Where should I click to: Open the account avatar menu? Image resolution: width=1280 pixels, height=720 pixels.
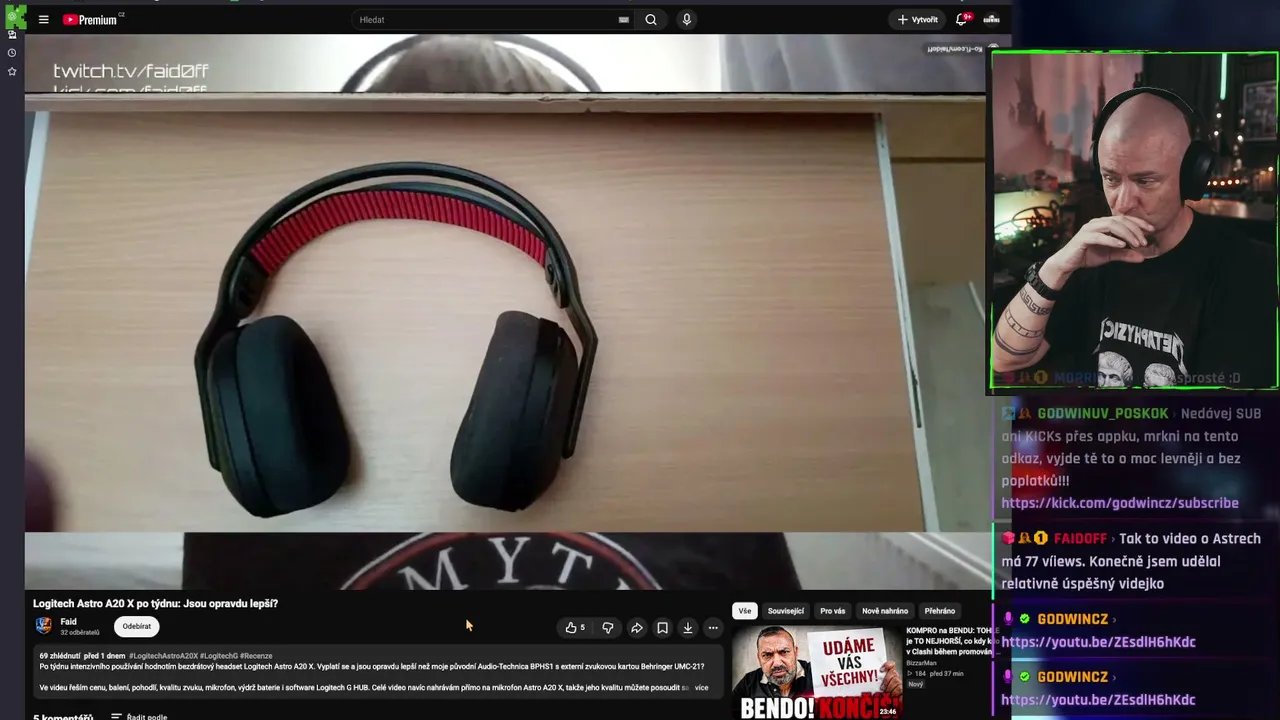pyautogui.click(x=991, y=19)
